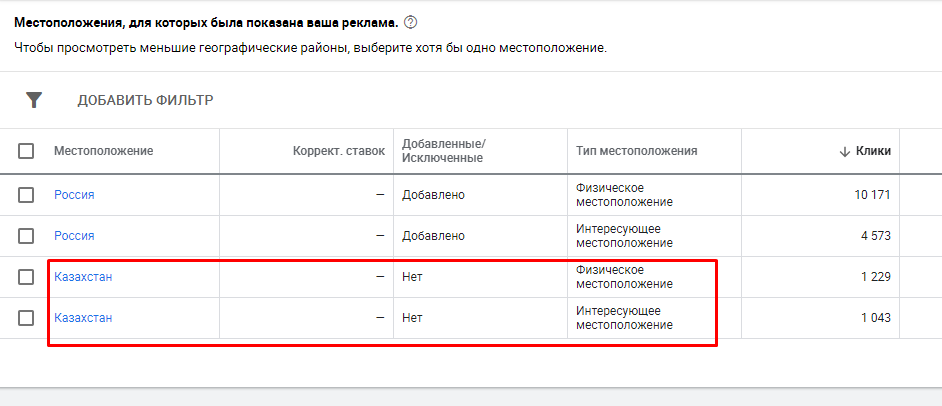Click the Коррект. ставок column header
Image resolution: width=942 pixels, height=406 pixels.
click(x=339, y=151)
